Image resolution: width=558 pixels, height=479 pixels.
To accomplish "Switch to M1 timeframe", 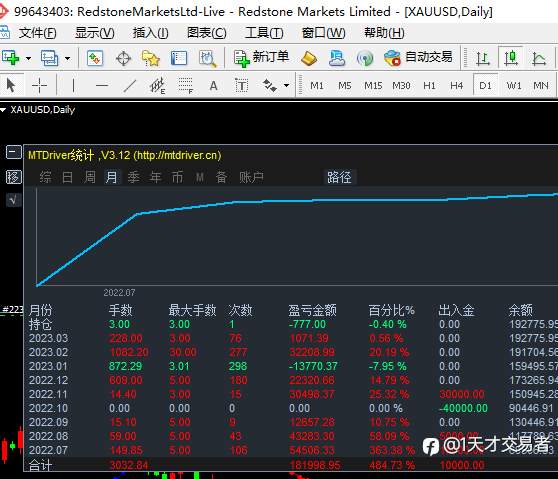I will [317, 86].
